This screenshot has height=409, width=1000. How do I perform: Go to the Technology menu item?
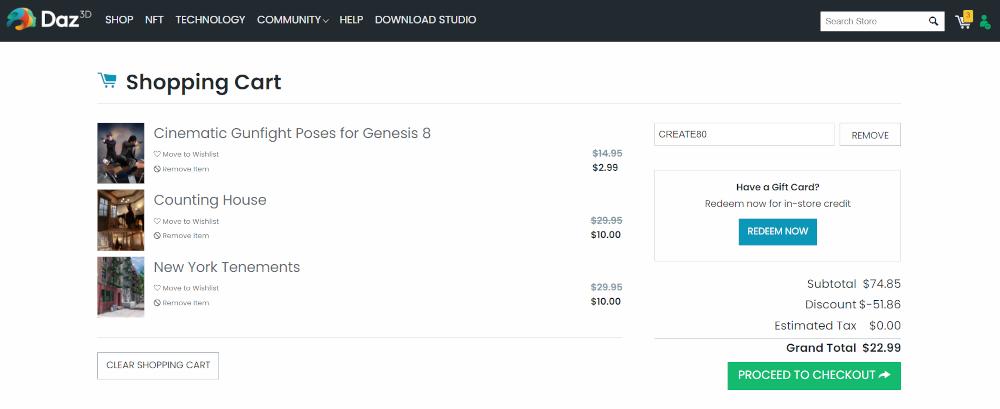click(210, 20)
